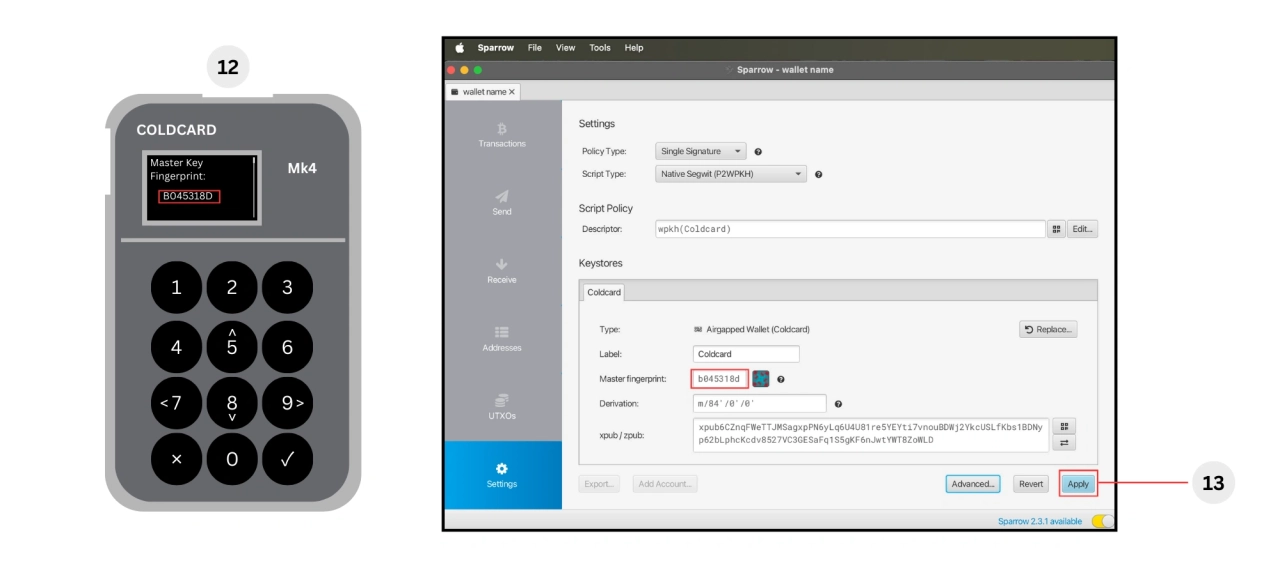1280x568 pixels.
Task: Toggle the yellow server connection switch
Action: click(1101, 521)
